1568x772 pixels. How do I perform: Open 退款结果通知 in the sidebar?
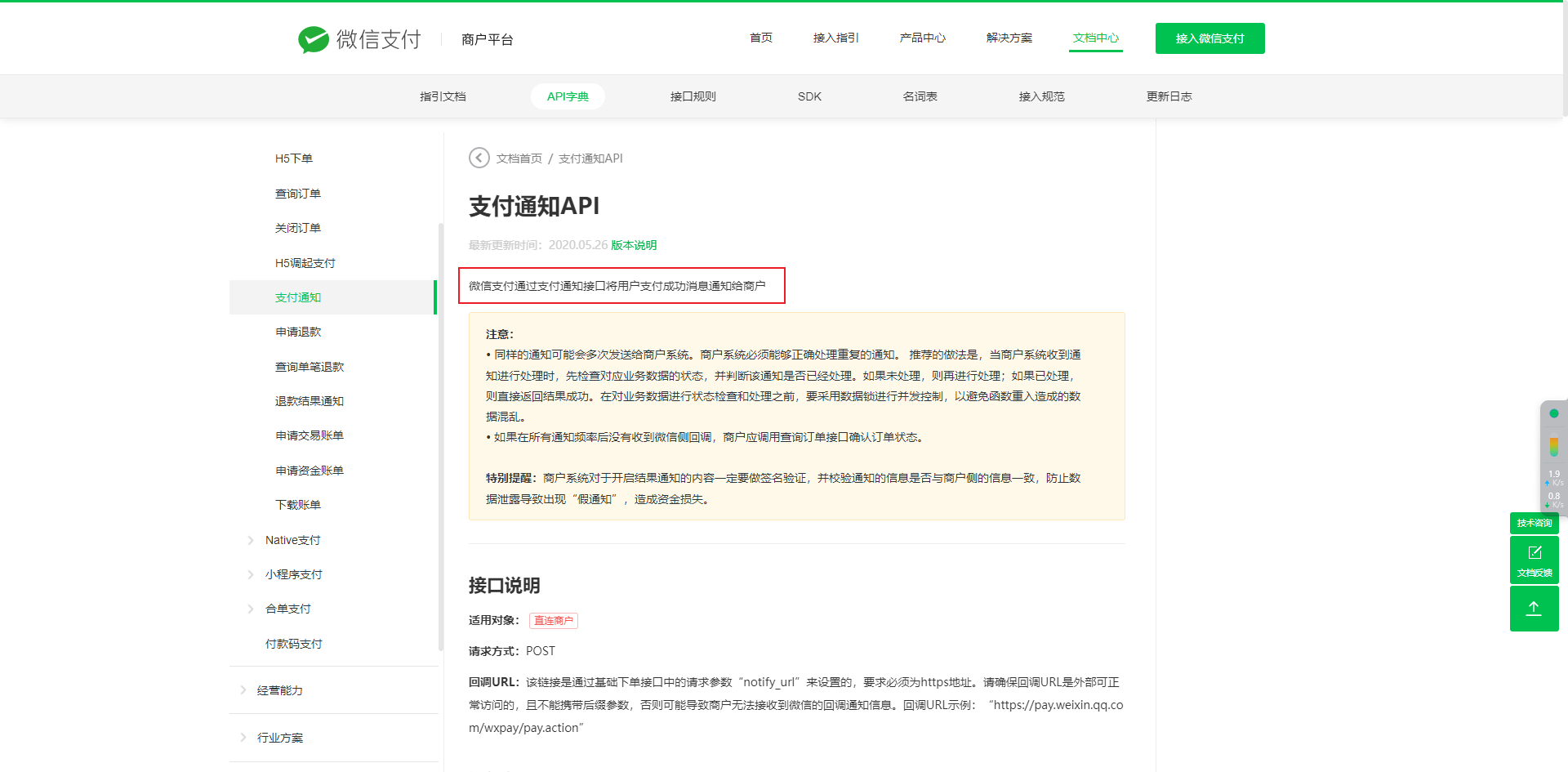[310, 401]
